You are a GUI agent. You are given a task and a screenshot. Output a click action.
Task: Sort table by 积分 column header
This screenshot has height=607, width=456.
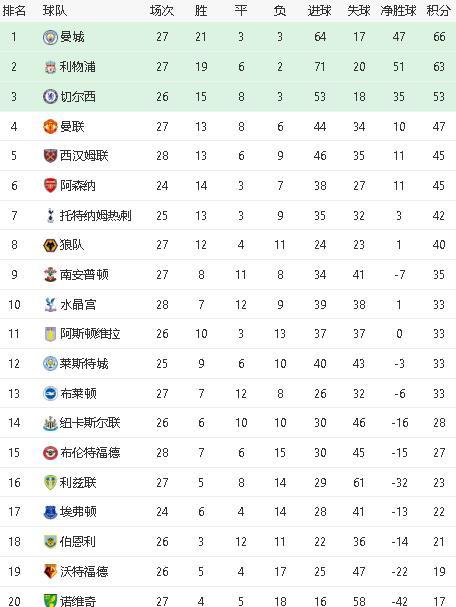(439, 10)
